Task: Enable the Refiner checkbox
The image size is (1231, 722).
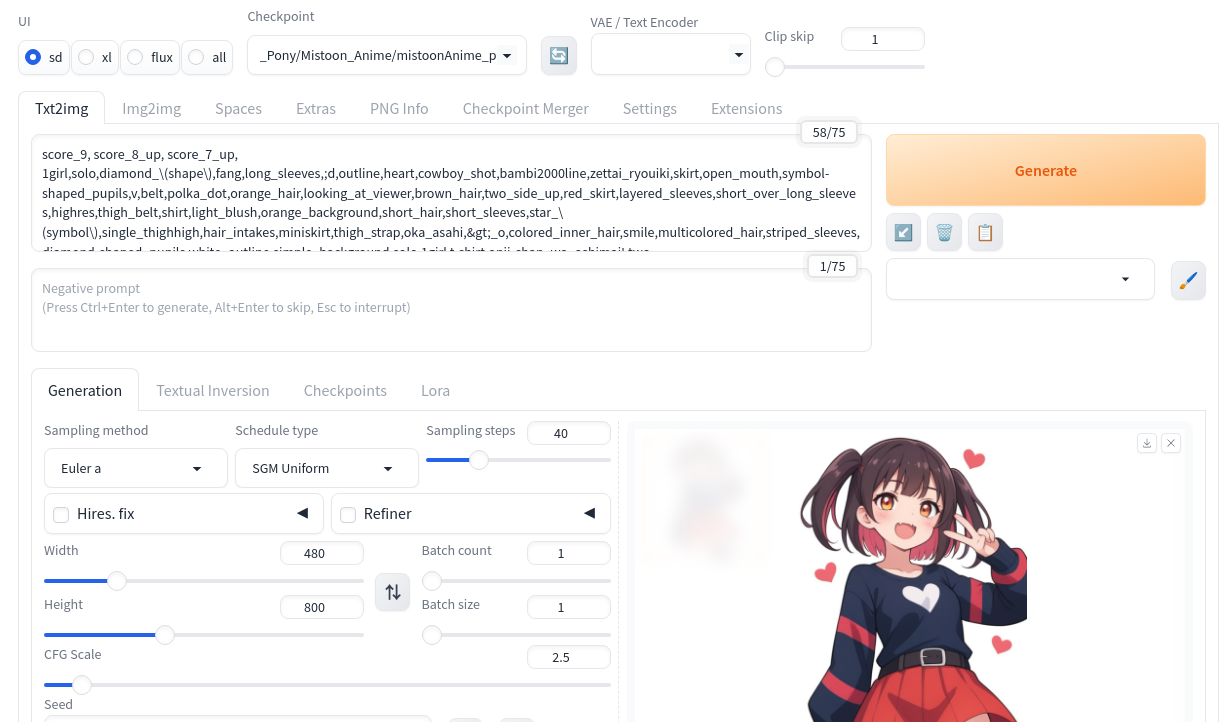Action: [348, 514]
